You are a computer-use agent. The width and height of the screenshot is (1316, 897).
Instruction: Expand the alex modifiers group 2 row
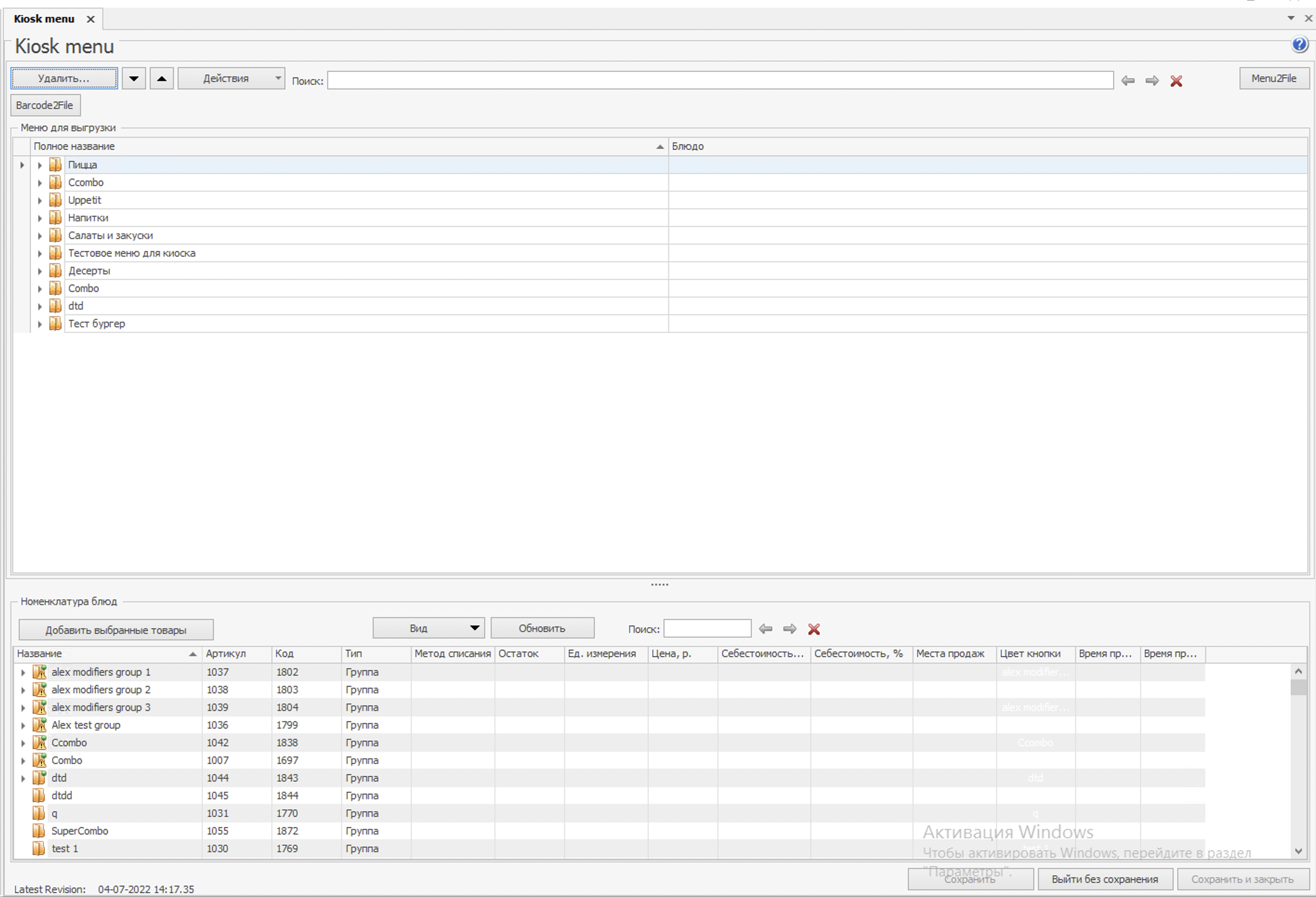coord(23,690)
